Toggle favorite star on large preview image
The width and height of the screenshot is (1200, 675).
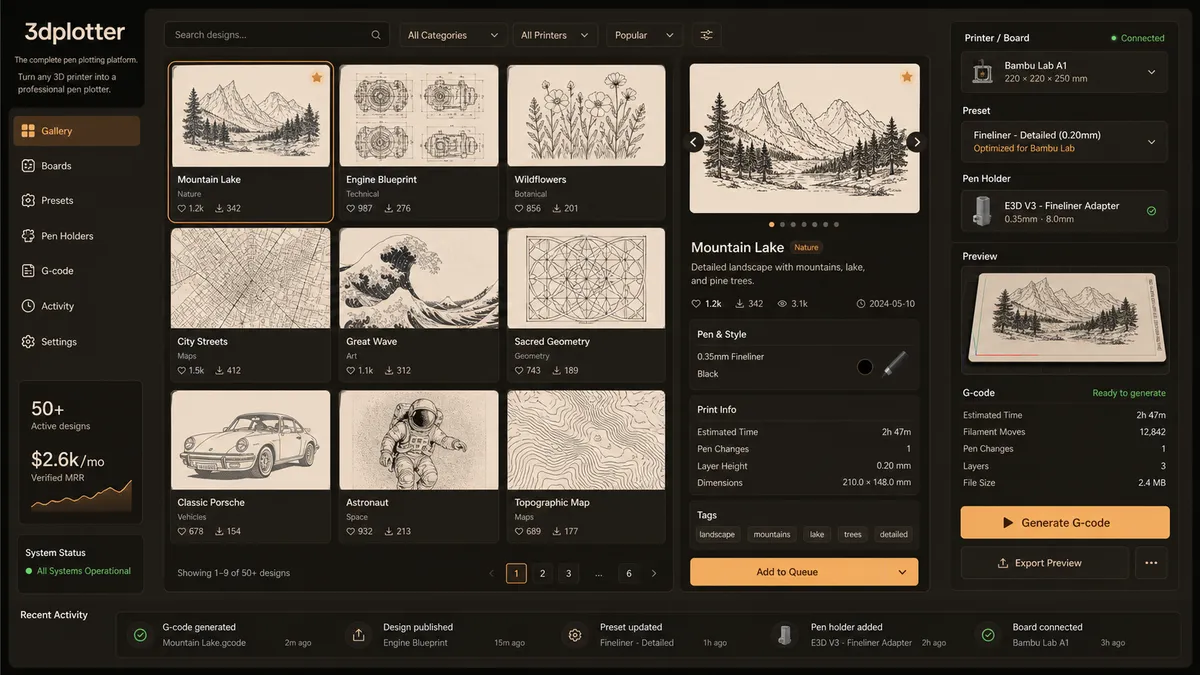click(907, 77)
